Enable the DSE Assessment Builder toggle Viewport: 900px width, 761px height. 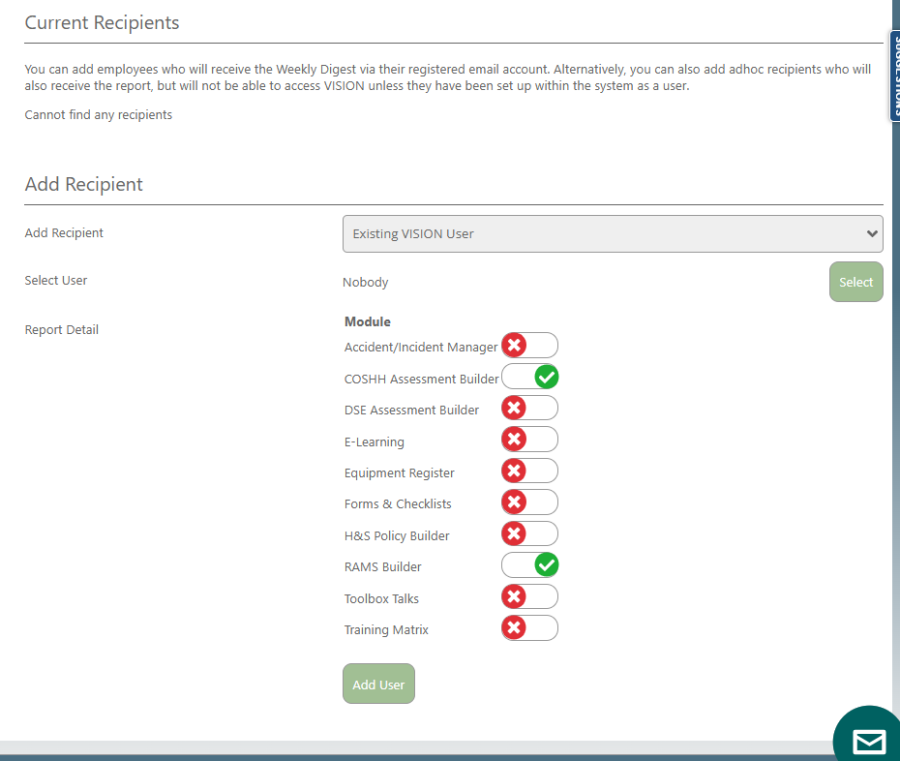point(529,408)
